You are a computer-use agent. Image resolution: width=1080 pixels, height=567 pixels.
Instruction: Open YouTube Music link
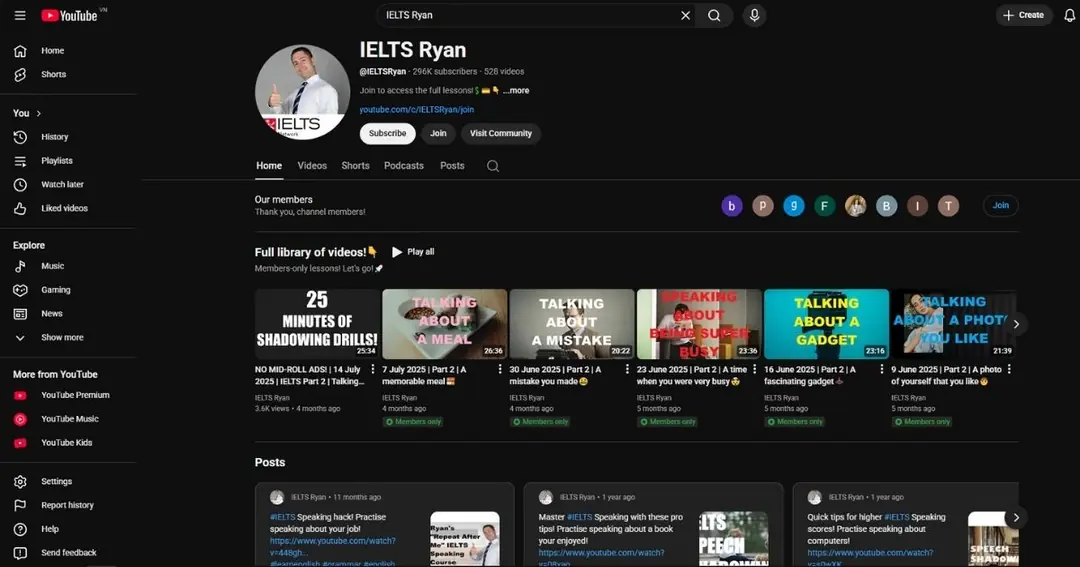(x=69, y=419)
